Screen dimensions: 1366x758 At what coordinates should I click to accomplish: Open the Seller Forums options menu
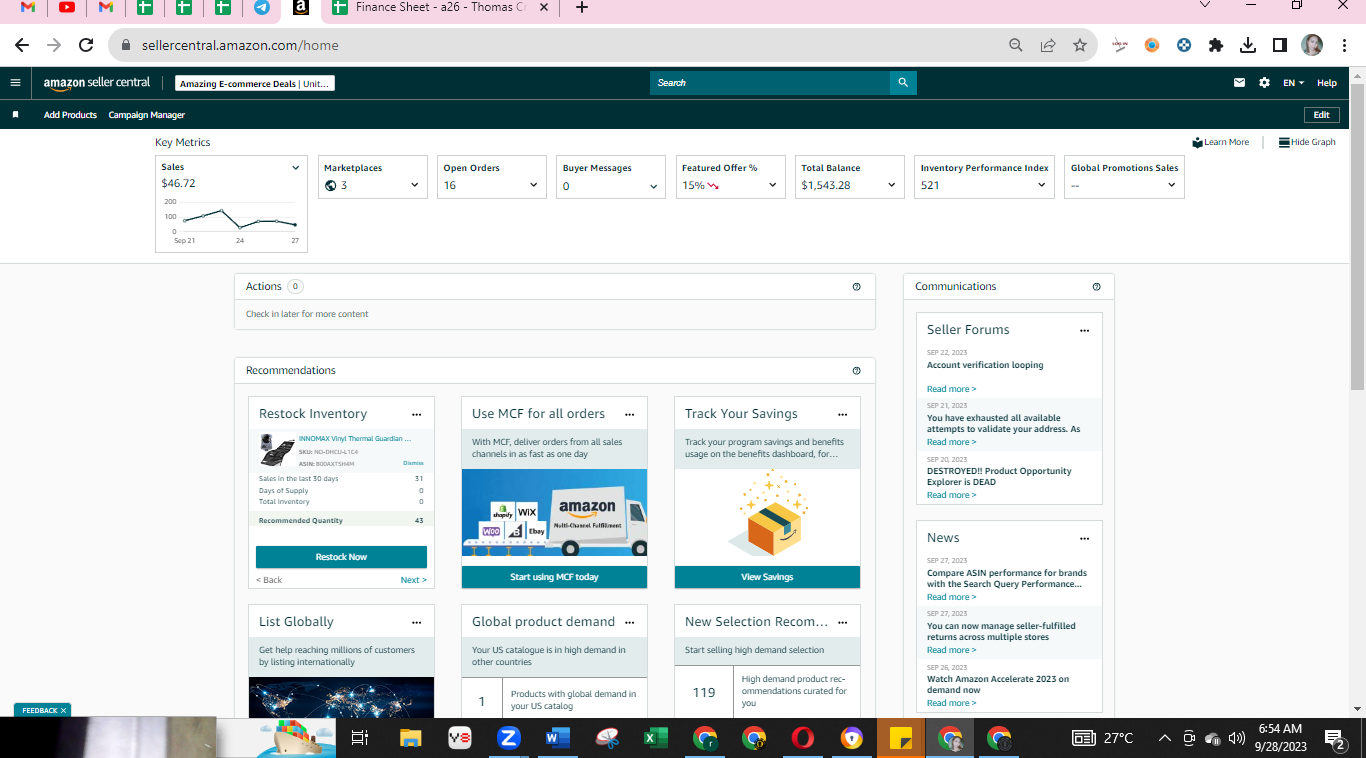(x=1084, y=330)
